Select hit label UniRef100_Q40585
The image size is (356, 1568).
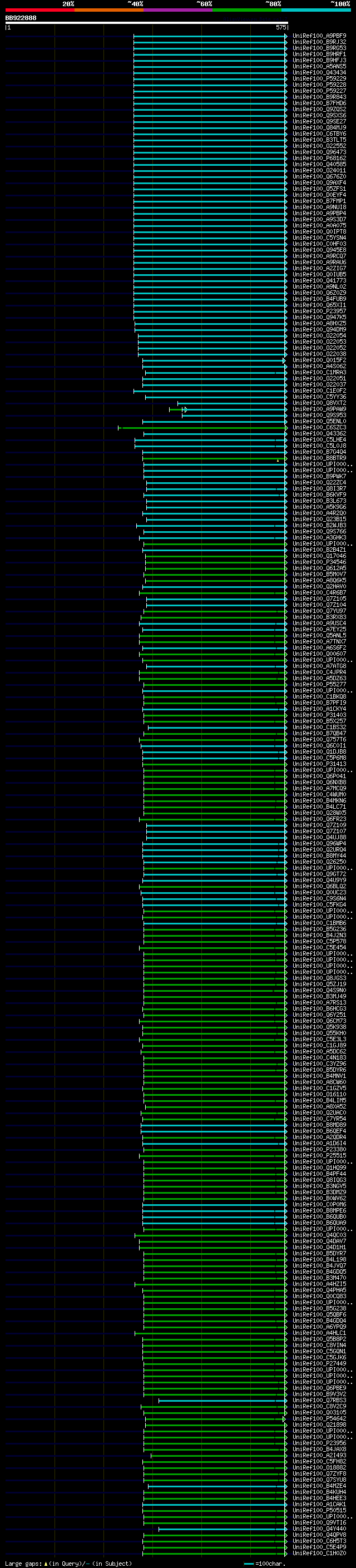(x=319, y=164)
